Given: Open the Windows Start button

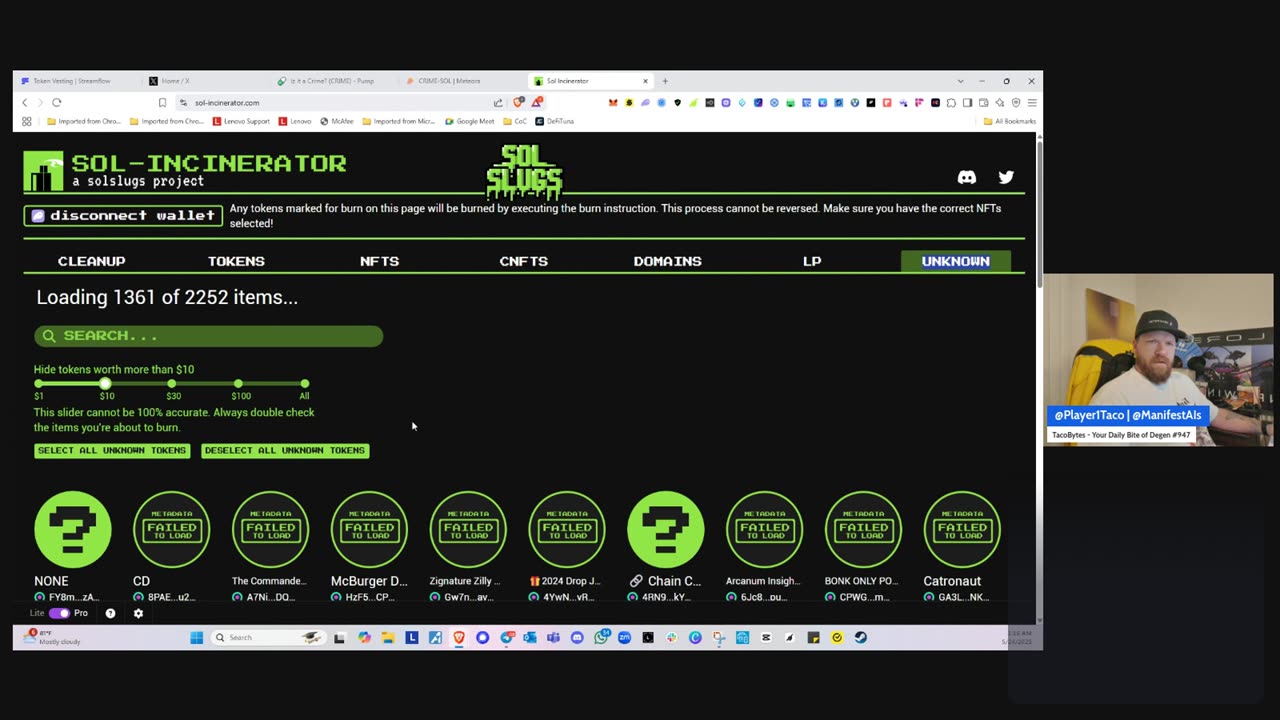Looking at the screenshot, I should point(196,637).
